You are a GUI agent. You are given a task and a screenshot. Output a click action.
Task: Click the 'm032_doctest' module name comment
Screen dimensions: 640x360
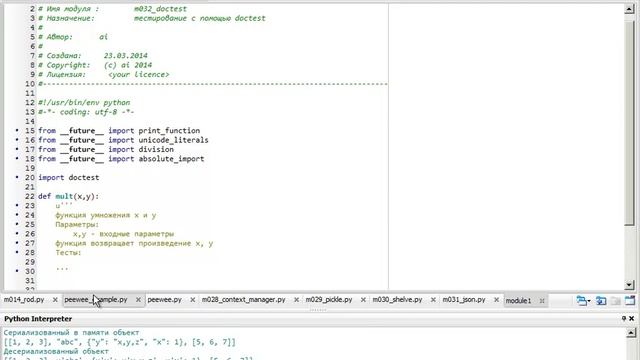click(x=160, y=9)
